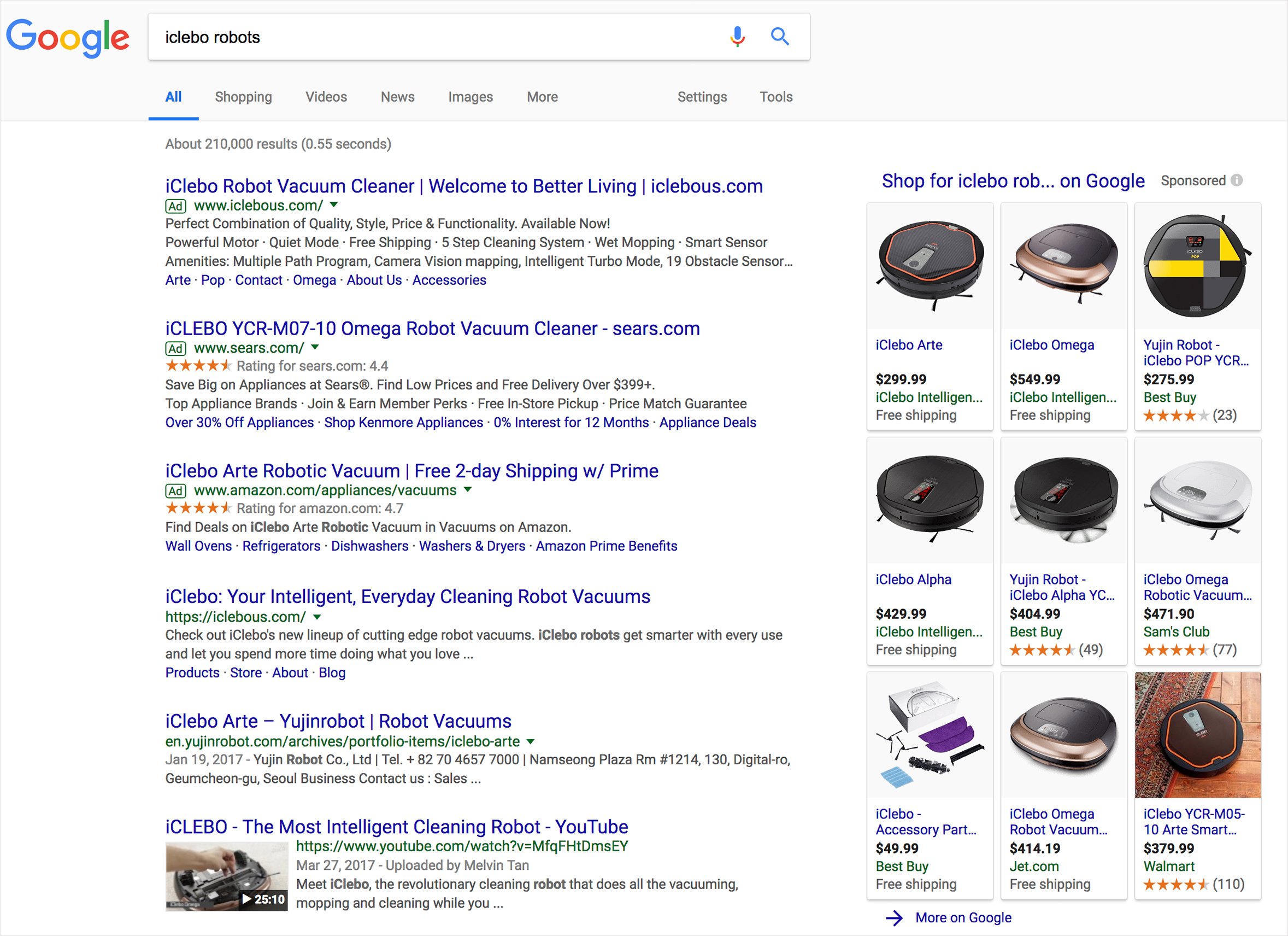Image resolution: width=1288 pixels, height=936 pixels.
Task: Select the All results tab
Action: coord(173,97)
